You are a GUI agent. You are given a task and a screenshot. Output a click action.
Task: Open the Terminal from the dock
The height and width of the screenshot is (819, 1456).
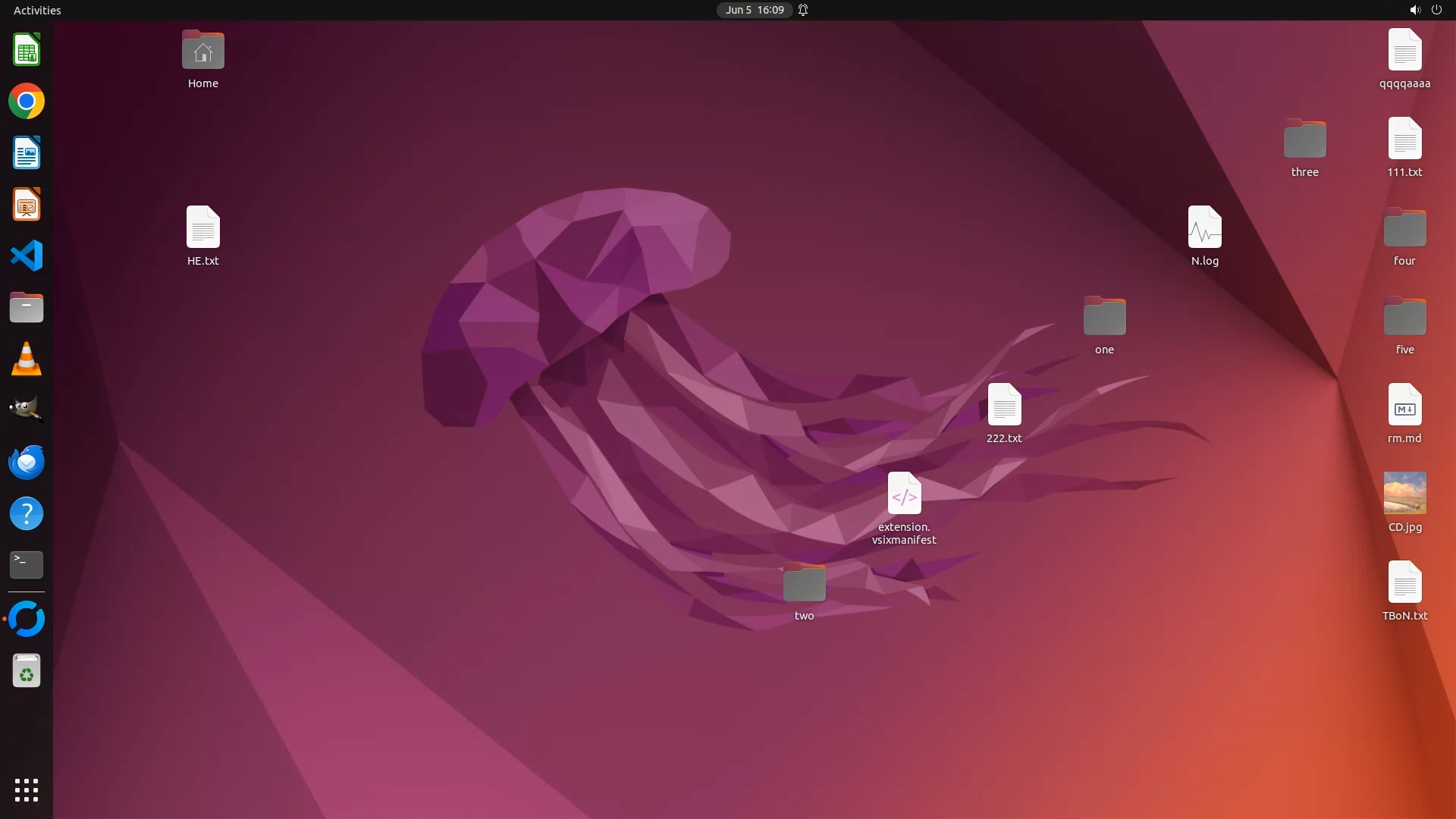pyautogui.click(x=27, y=565)
